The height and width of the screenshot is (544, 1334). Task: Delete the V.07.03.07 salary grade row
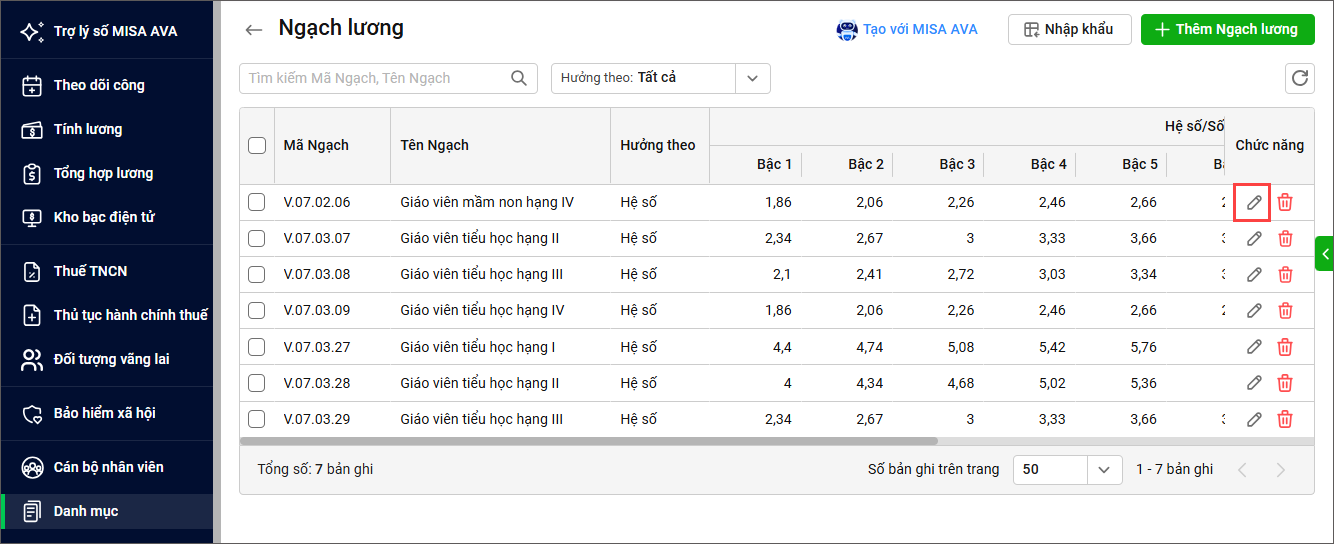1285,239
